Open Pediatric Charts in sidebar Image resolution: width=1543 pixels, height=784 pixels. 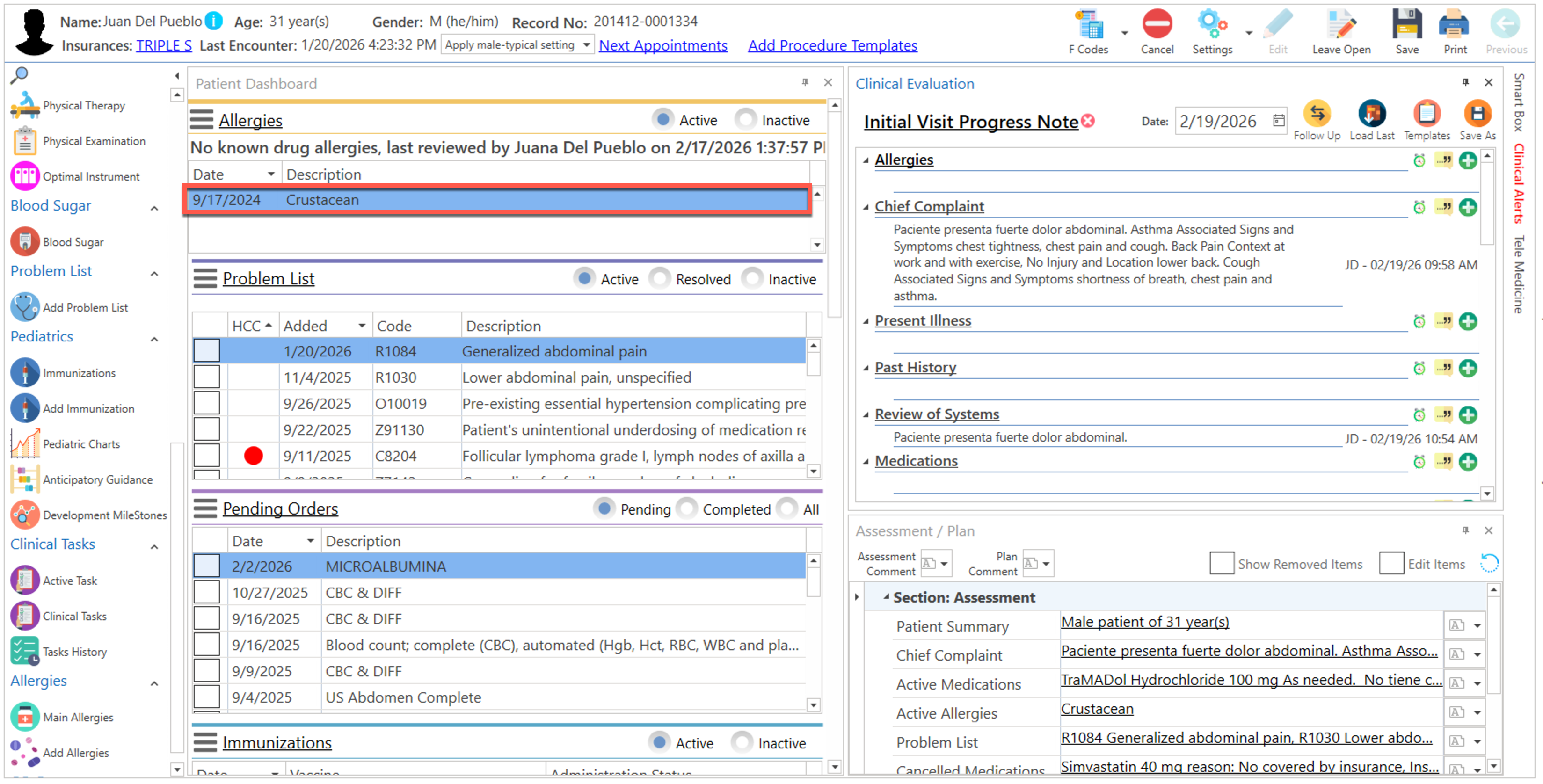click(x=81, y=444)
